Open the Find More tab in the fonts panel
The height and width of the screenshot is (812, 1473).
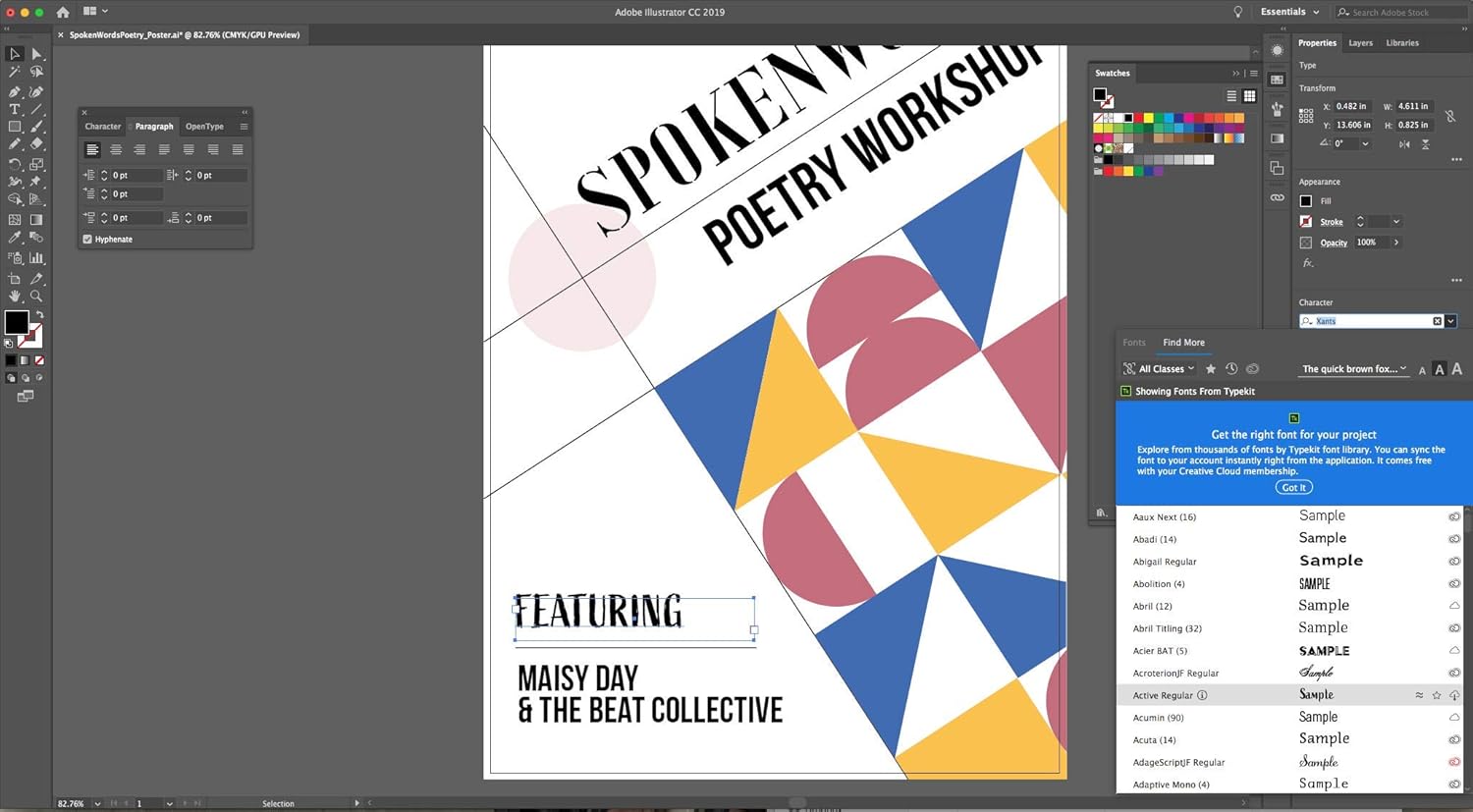tap(1182, 343)
